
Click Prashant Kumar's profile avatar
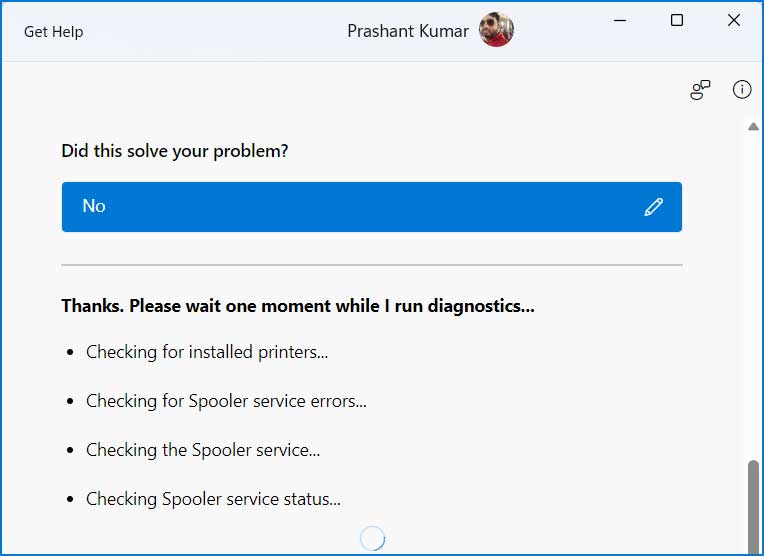(496, 30)
